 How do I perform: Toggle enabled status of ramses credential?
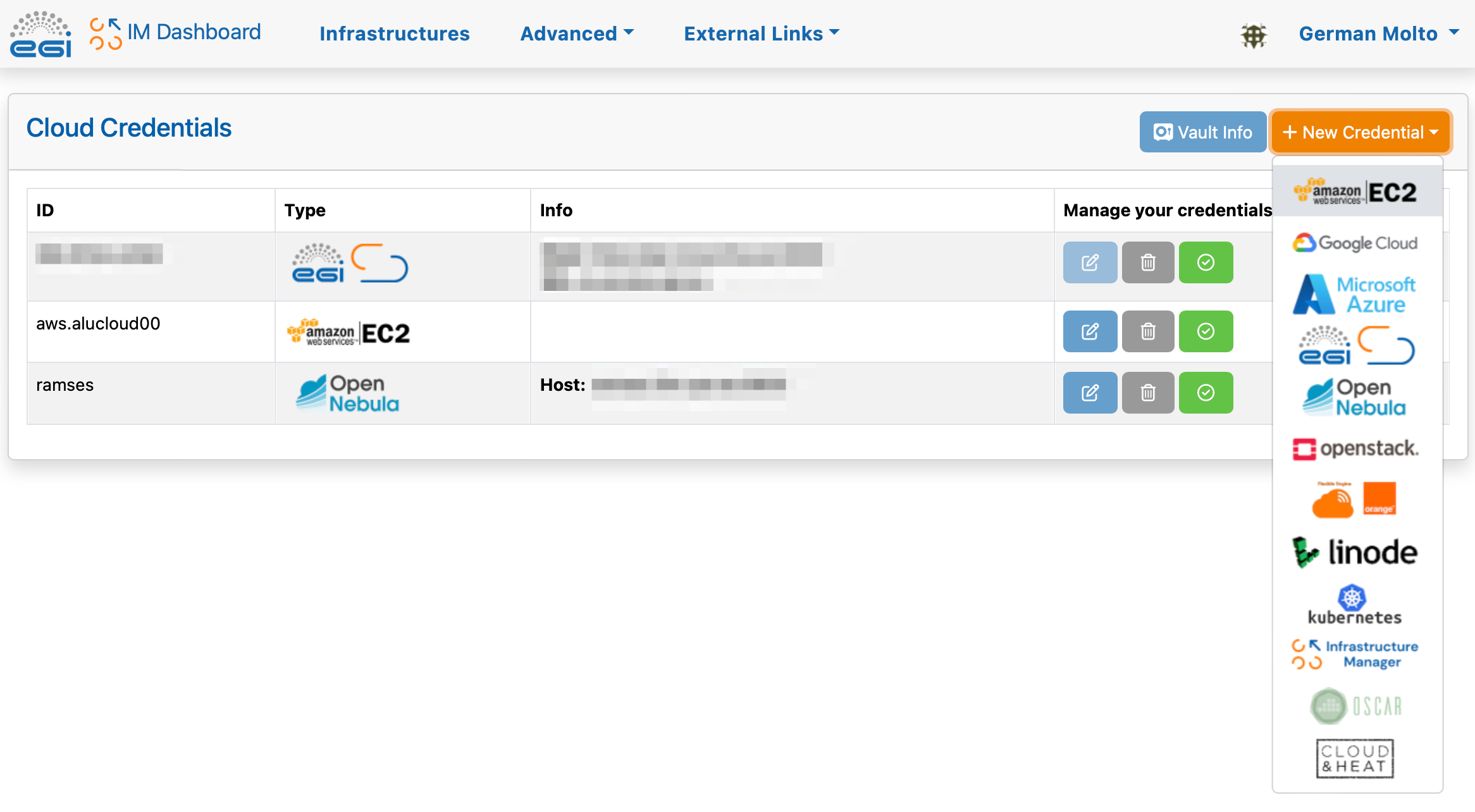tap(1206, 393)
